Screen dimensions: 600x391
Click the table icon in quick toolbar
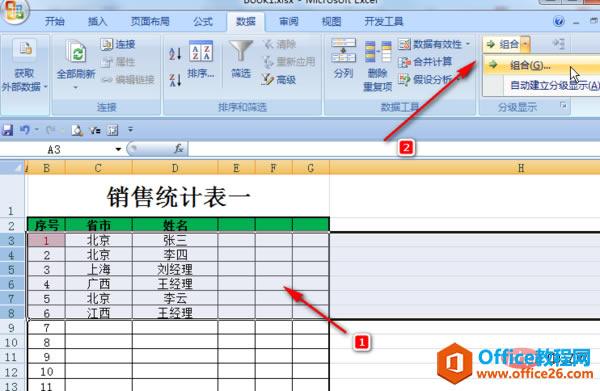[x=112, y=130]
